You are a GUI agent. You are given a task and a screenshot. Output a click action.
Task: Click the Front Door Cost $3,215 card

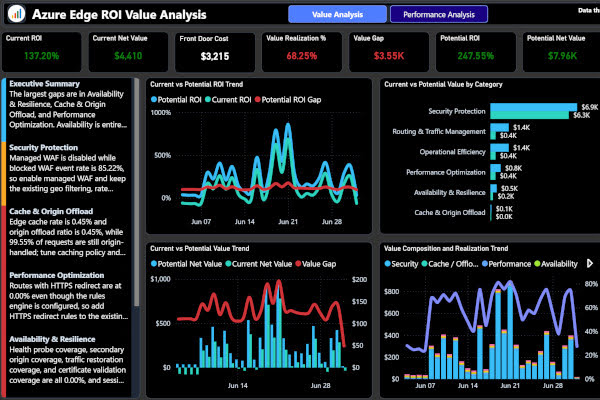click(x=215, y=52)
